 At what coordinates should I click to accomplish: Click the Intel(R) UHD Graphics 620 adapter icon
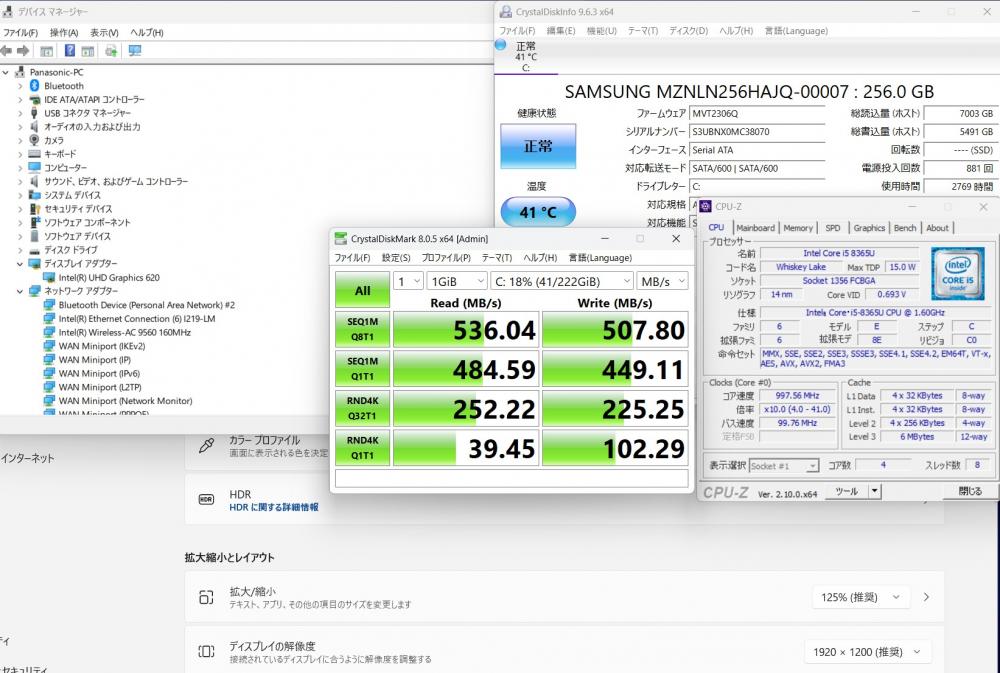tap(49, 277)
